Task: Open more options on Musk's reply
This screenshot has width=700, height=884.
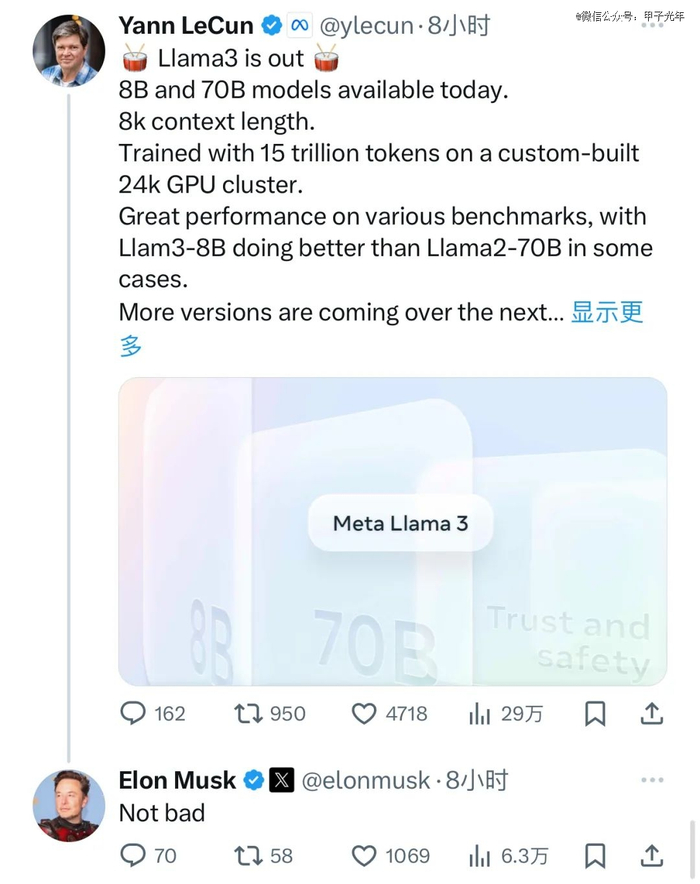Action: pyautogui.click(x=652, y=780)
